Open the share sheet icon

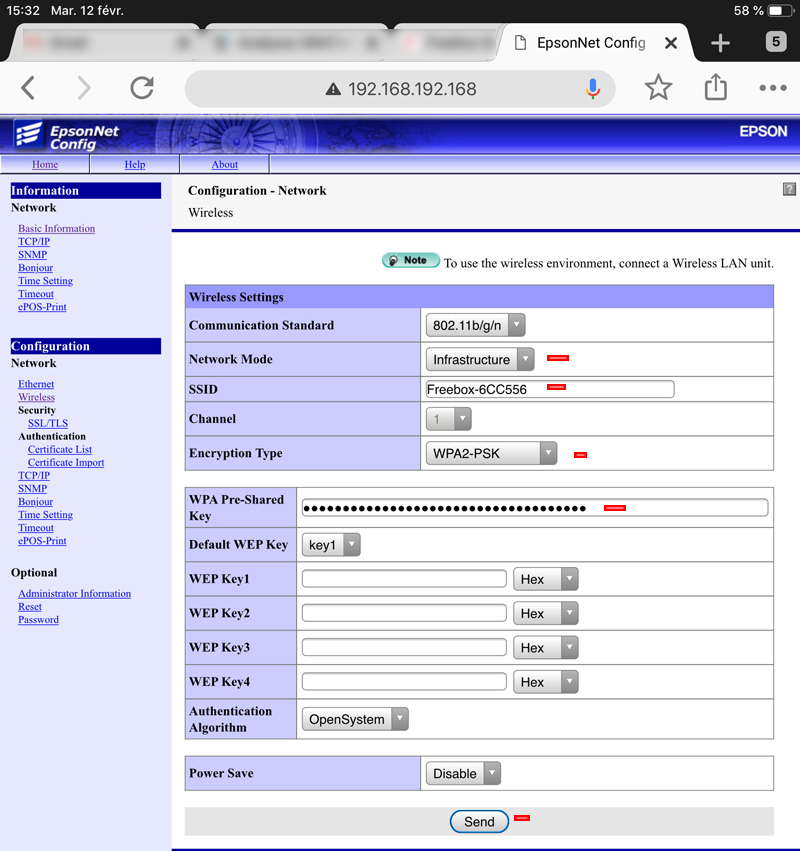[x=715, y=87]
